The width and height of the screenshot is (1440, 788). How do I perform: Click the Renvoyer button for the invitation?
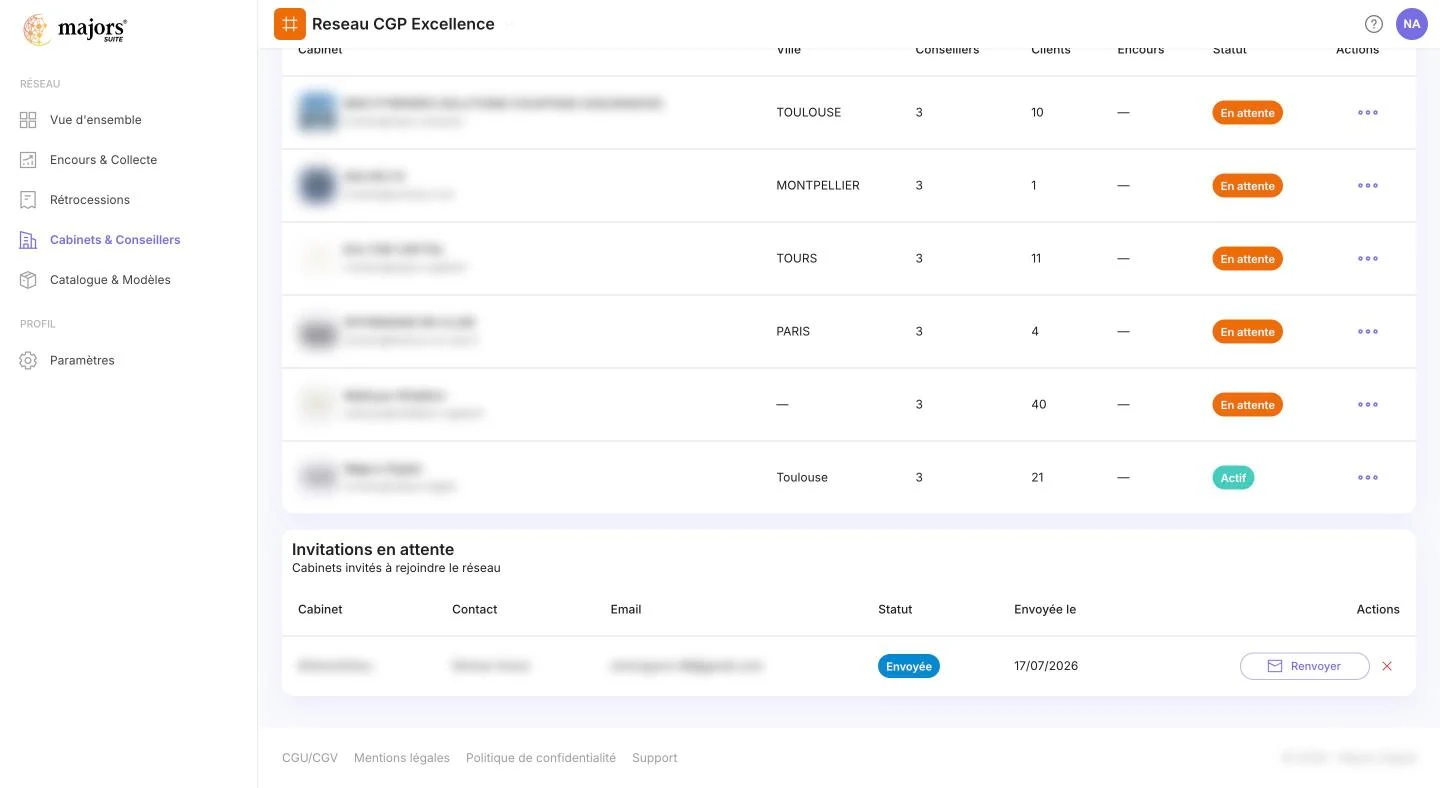1305,666
